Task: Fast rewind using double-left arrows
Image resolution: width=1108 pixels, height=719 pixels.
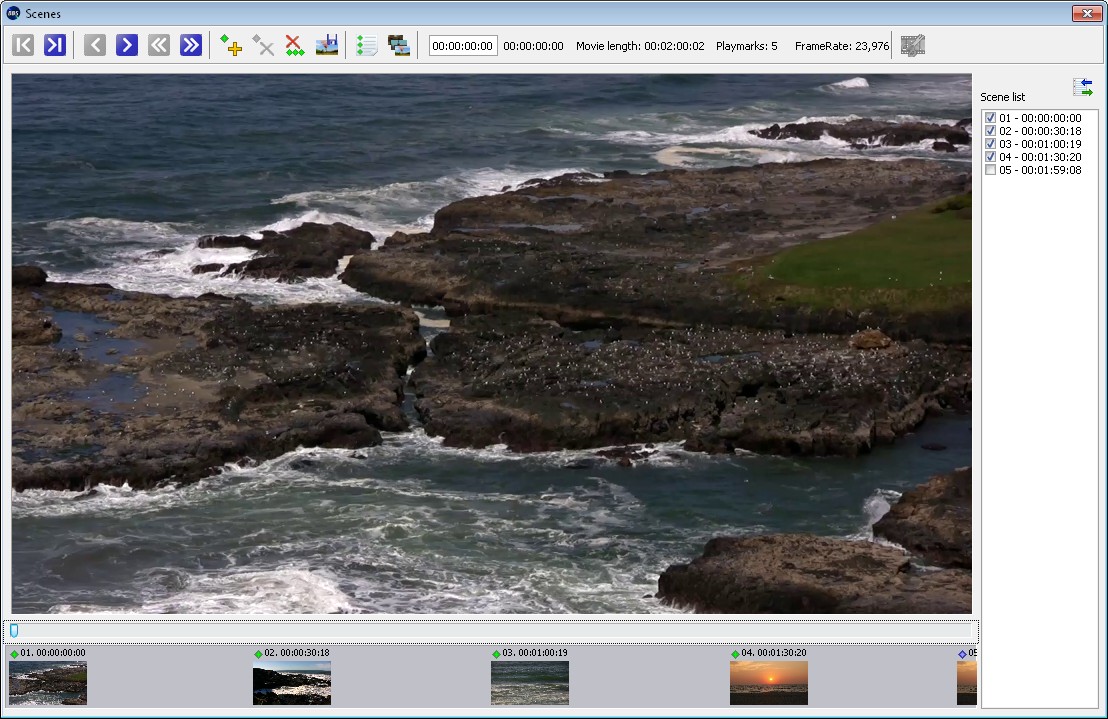Action: tap(158, 44)
